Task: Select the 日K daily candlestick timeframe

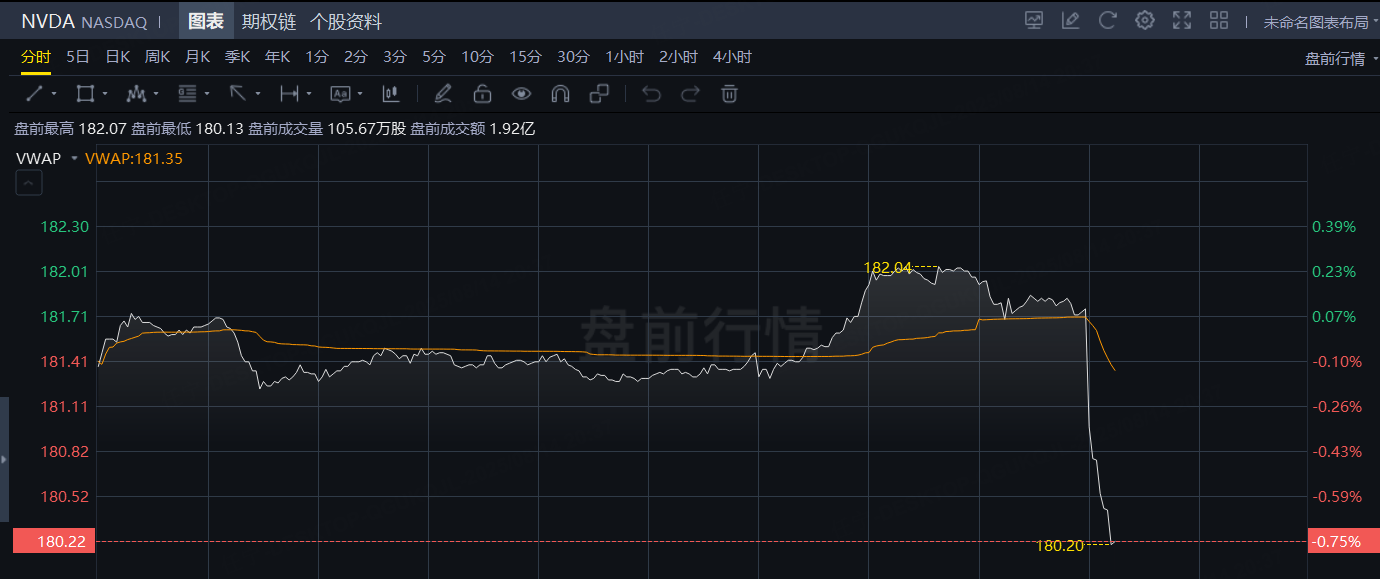Action: pyautogui.click(x=118, y=57)
